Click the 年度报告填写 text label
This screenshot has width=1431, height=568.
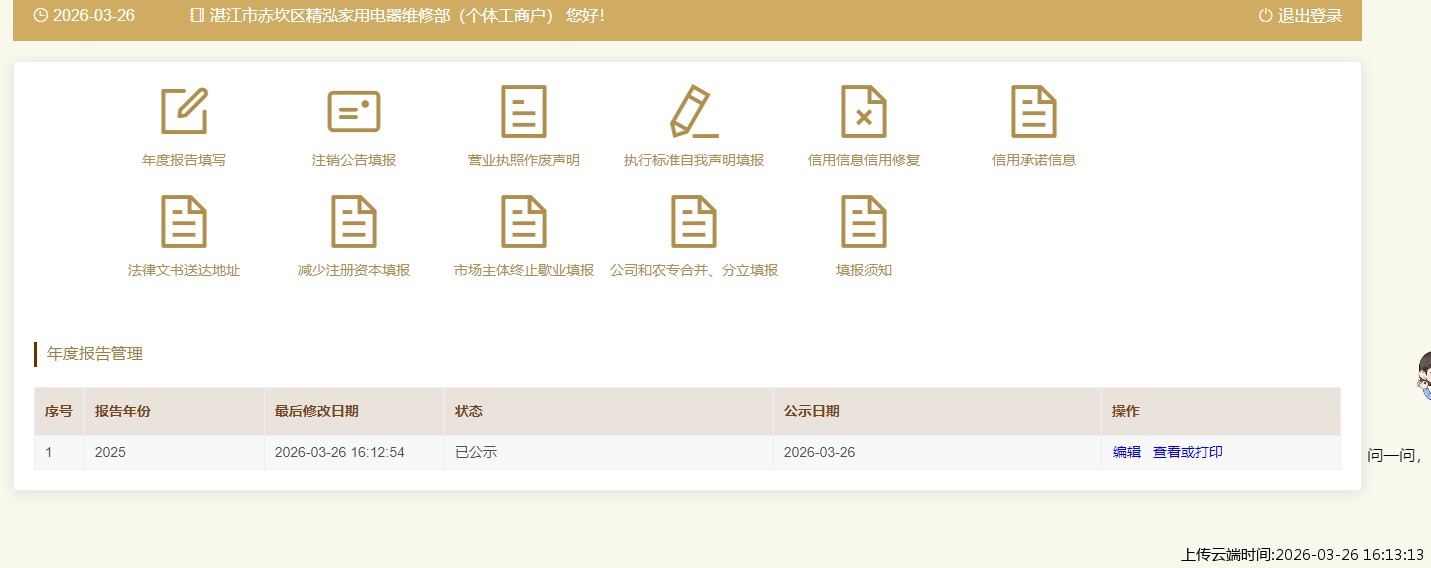coord(184,160)
